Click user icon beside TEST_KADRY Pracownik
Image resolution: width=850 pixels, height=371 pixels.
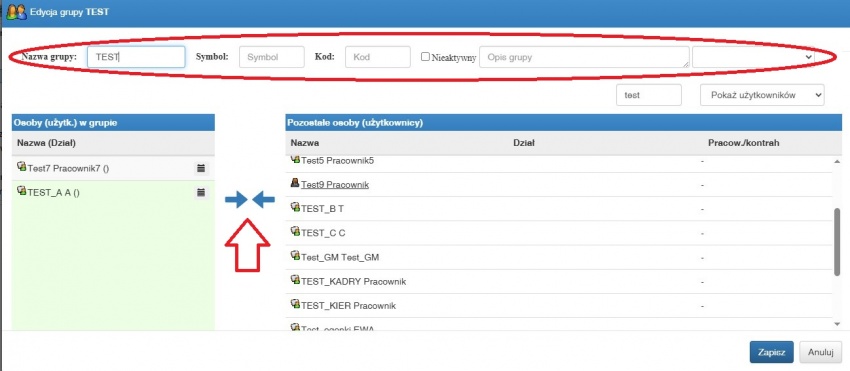point(295,280)
